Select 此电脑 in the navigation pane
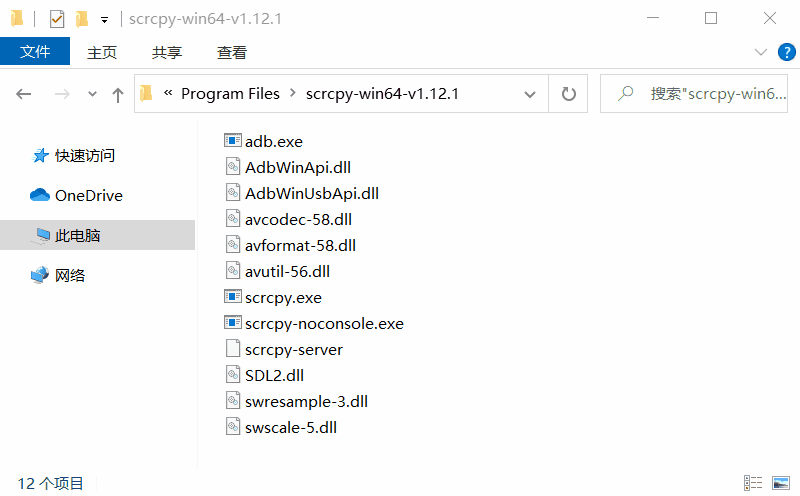Screen dimensions: 800x496 pyautogui.click(x=78, y=236)
